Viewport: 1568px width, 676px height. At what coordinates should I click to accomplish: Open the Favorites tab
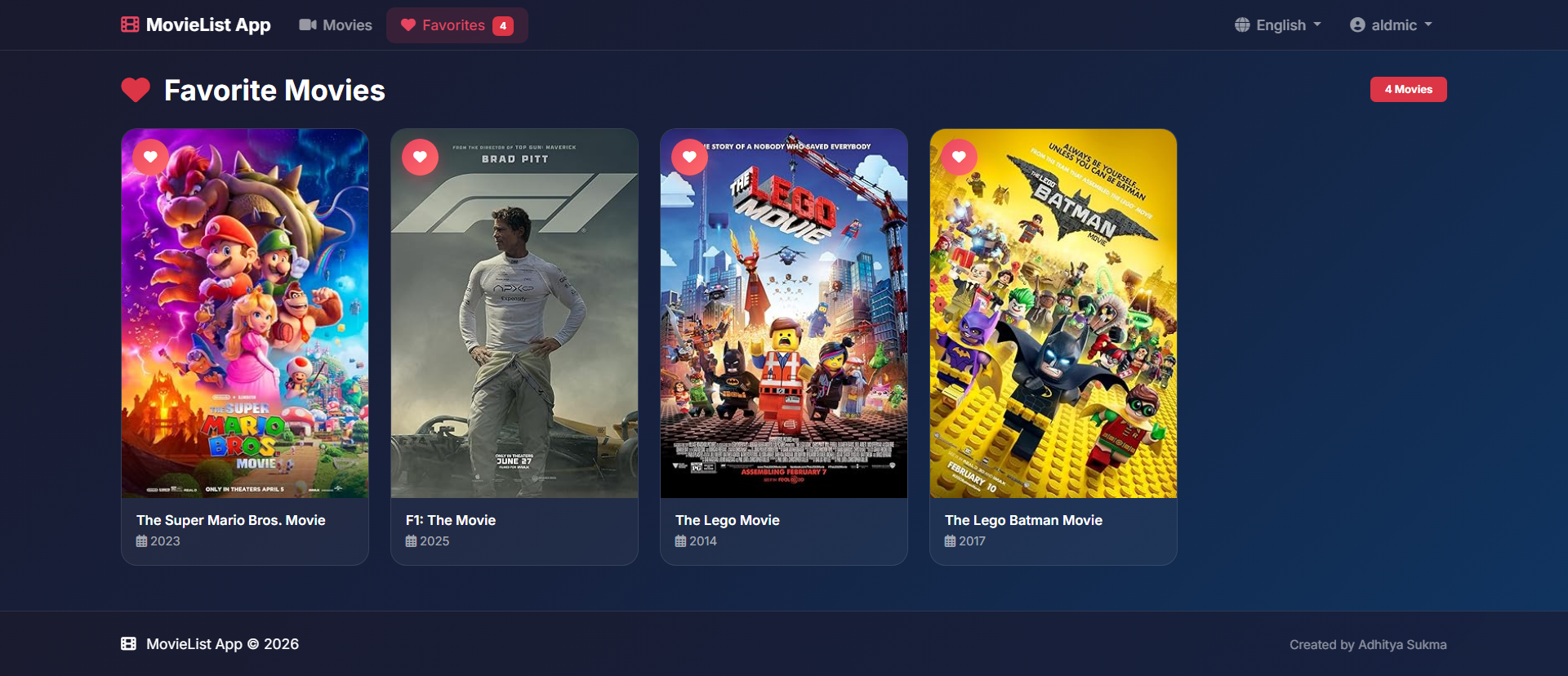pos(457,24)
